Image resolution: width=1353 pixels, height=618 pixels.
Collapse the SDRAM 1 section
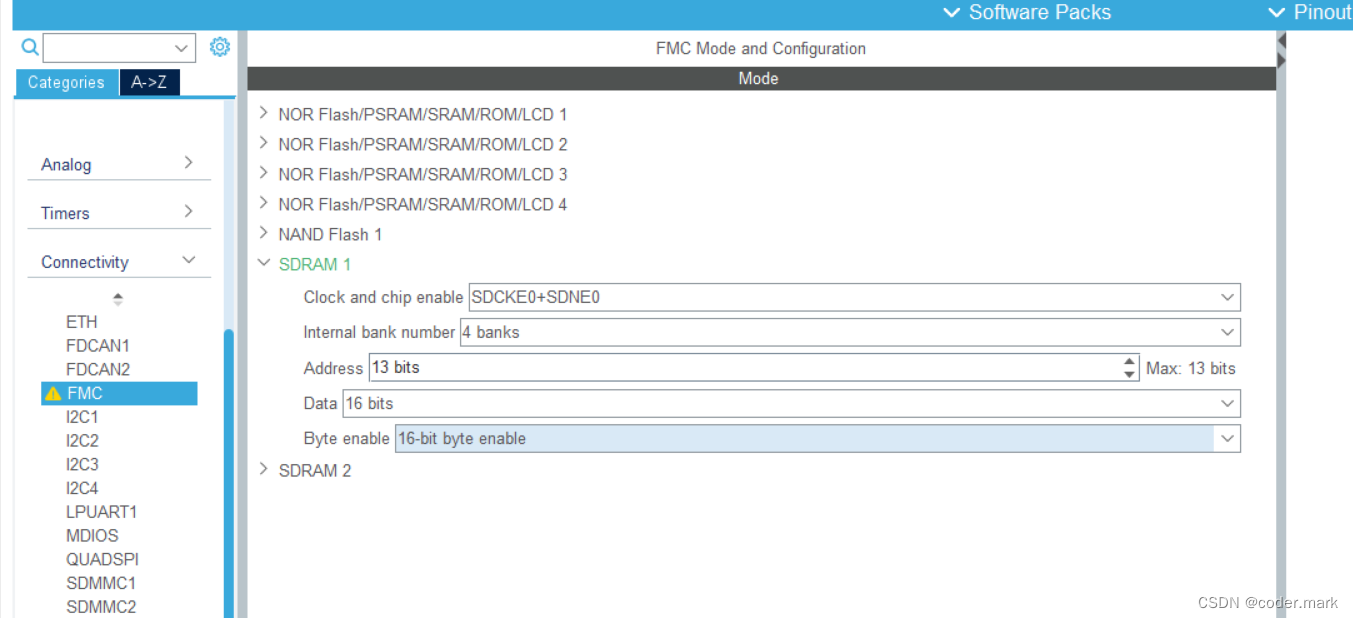(x=263, y=264)
